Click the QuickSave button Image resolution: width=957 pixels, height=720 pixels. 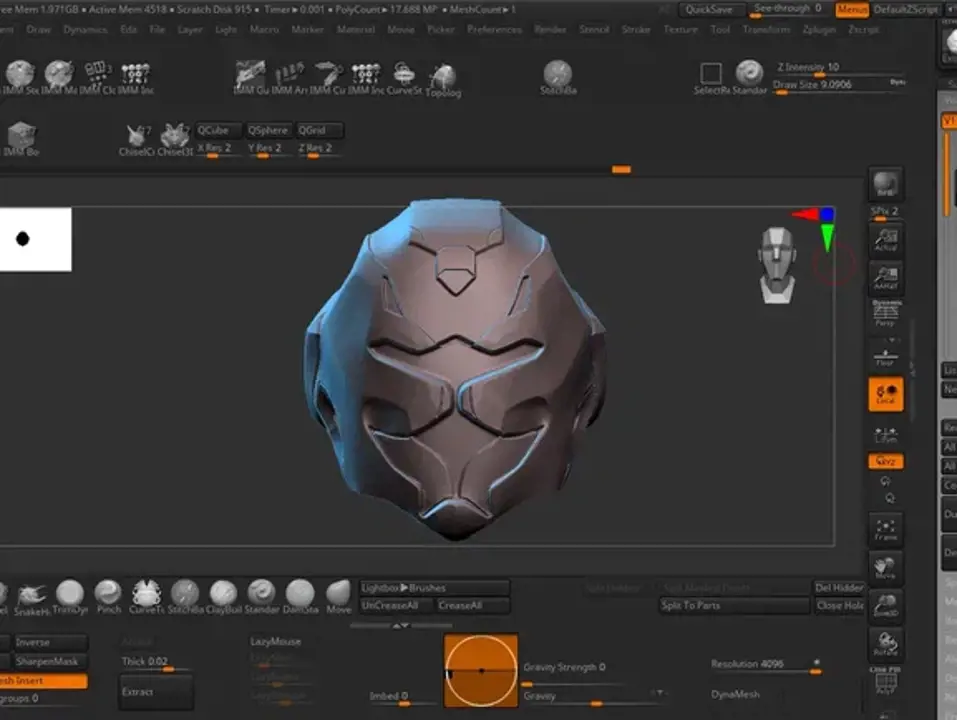(711, 10)
